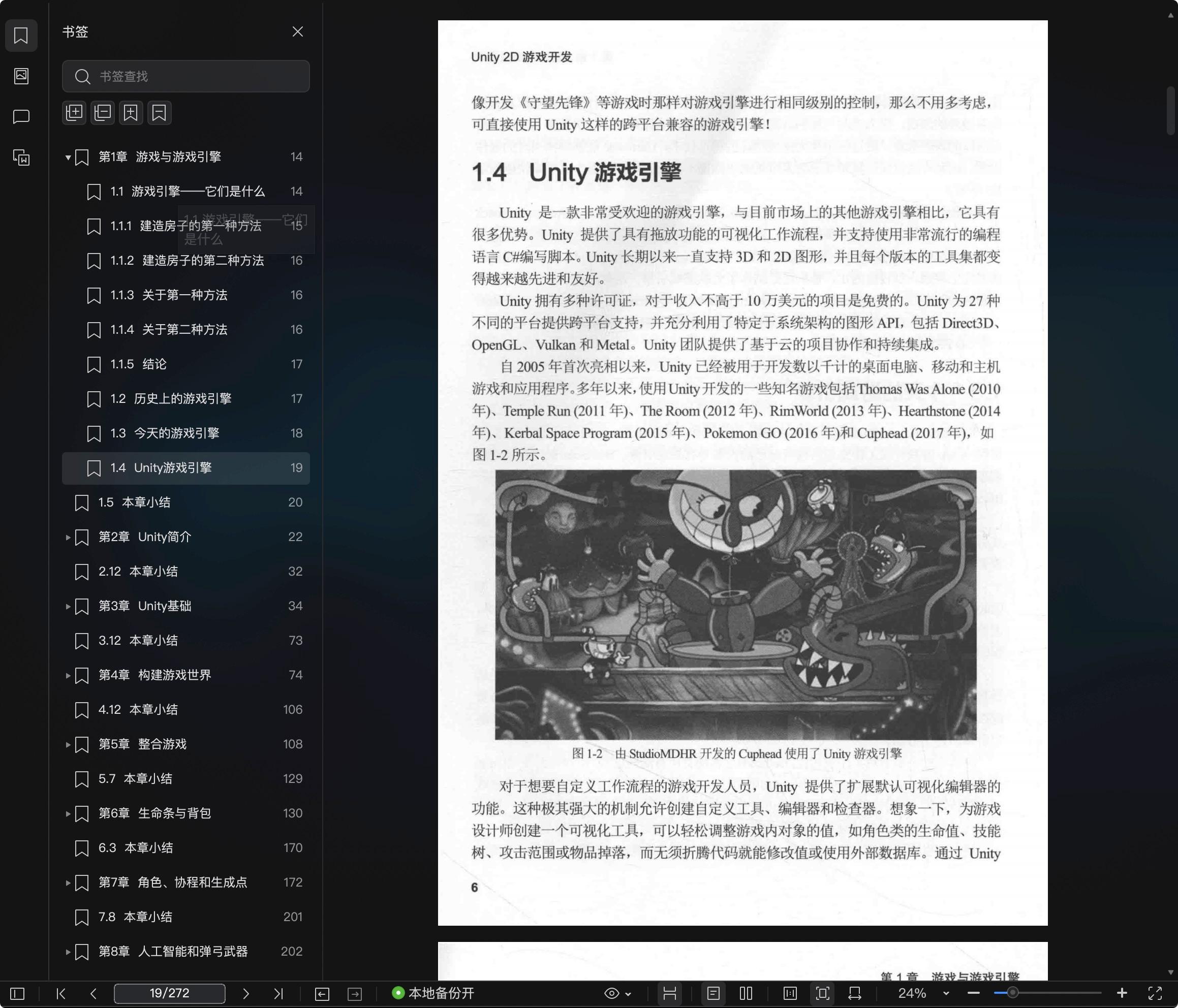Open 6.3 本章小结 bookmark
The height and width of the screenshot is (1008, 1178).
point(186,847)
